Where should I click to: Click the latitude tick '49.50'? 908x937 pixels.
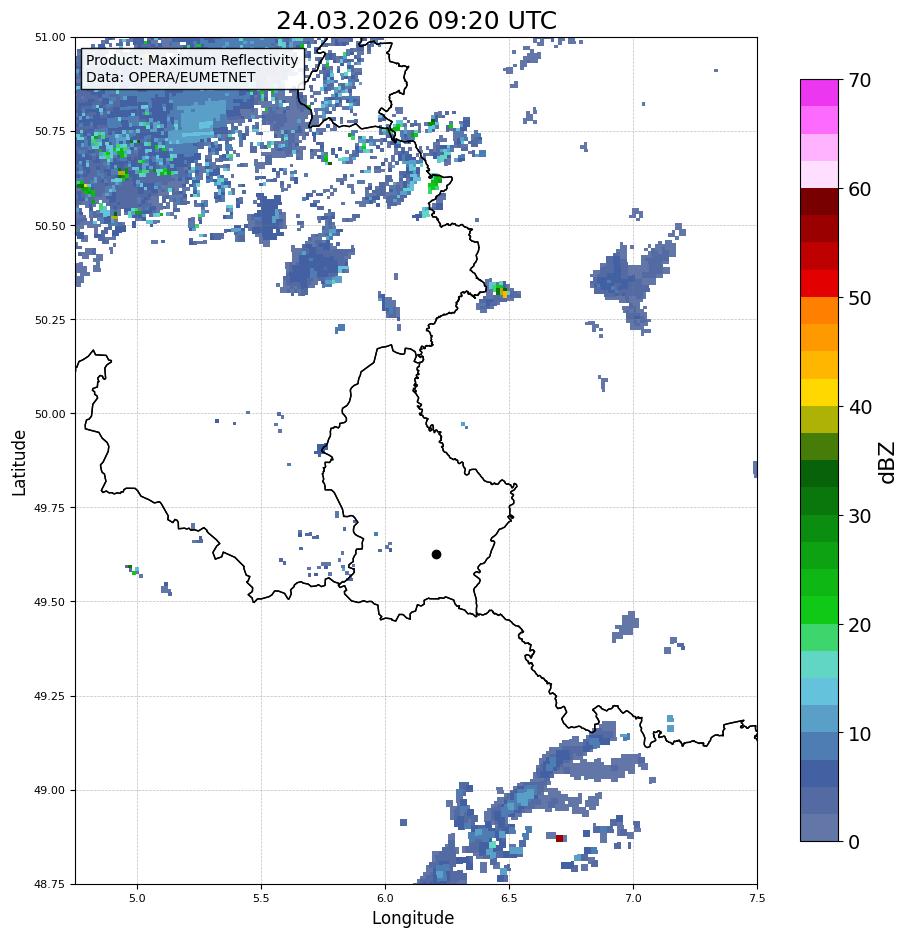50,602
